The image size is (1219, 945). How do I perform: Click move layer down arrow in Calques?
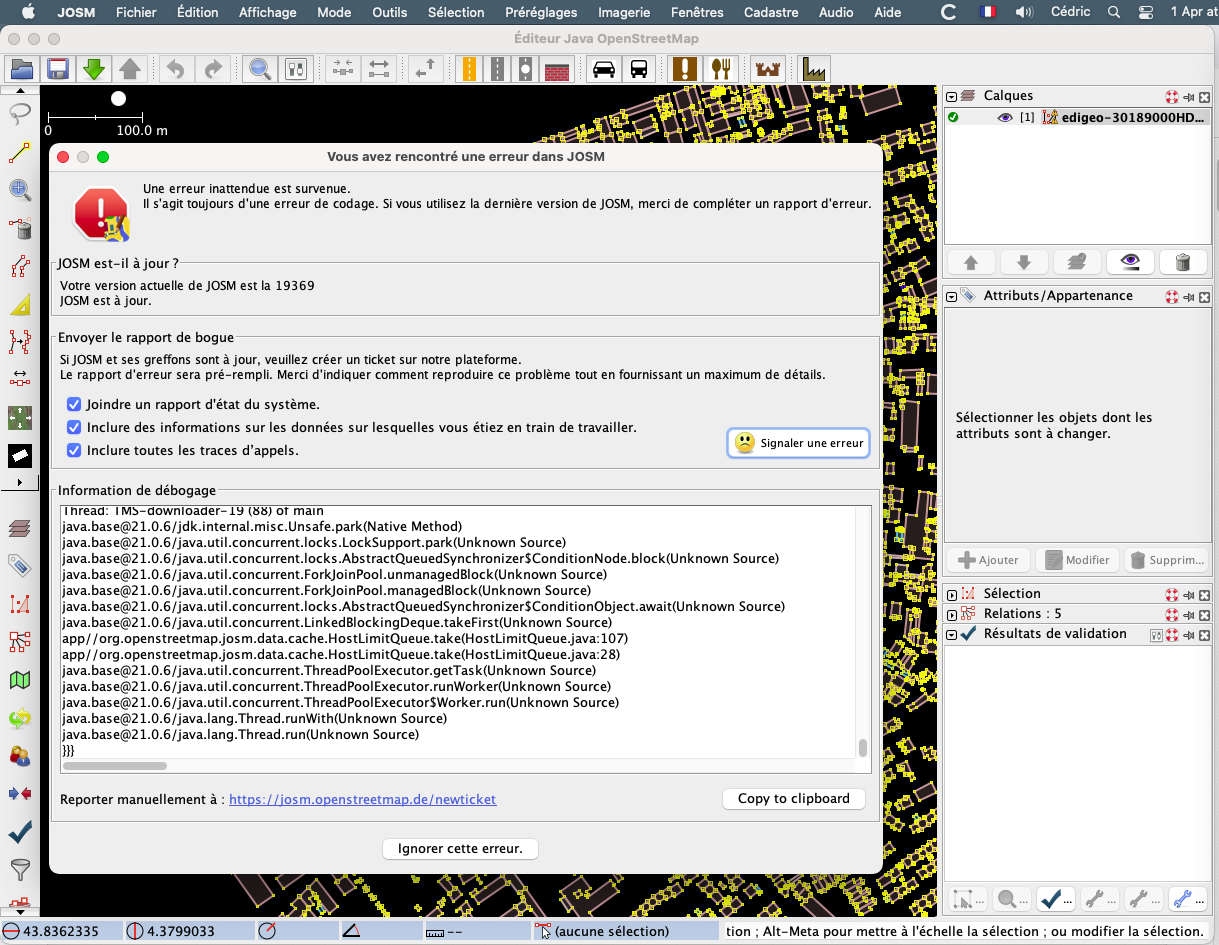pyautogui.click(x=1024, y=262)
